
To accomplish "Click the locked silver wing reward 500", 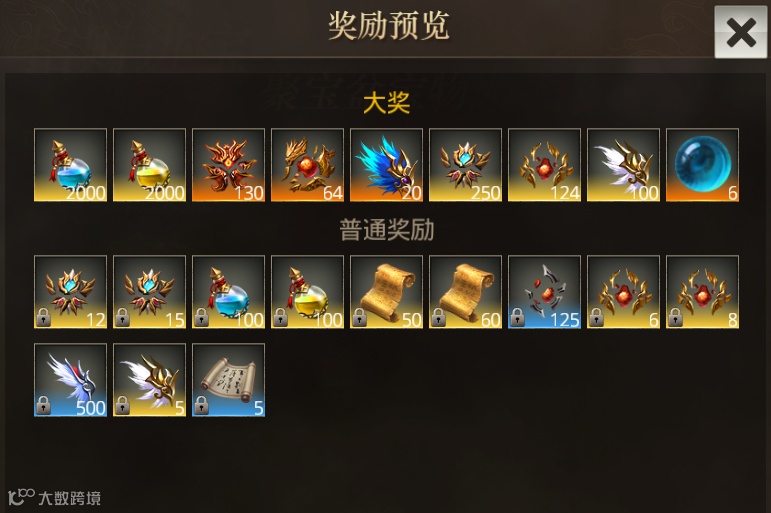I will [70, 380].
